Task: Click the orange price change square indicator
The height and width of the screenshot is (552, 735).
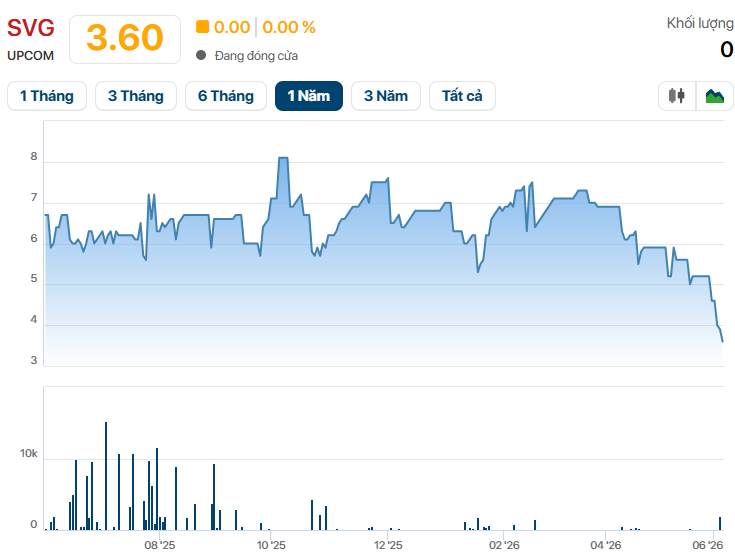Action: (x=202, y=27)
